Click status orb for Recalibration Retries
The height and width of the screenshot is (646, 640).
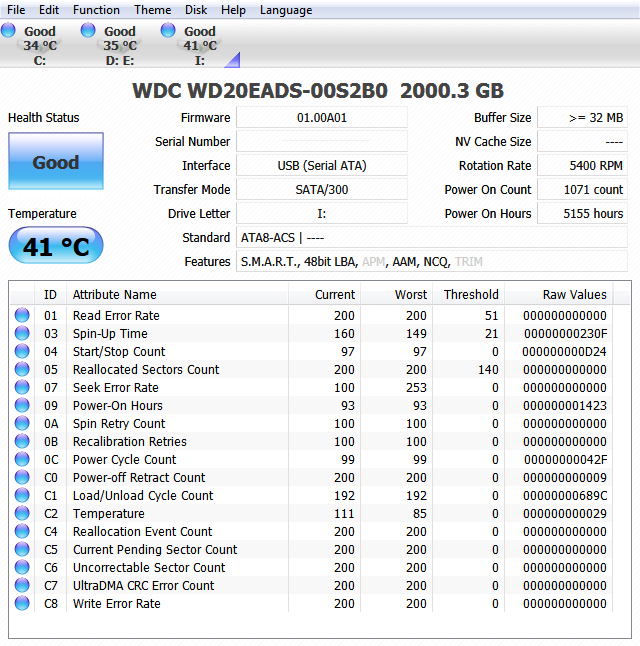click(22, 441)
